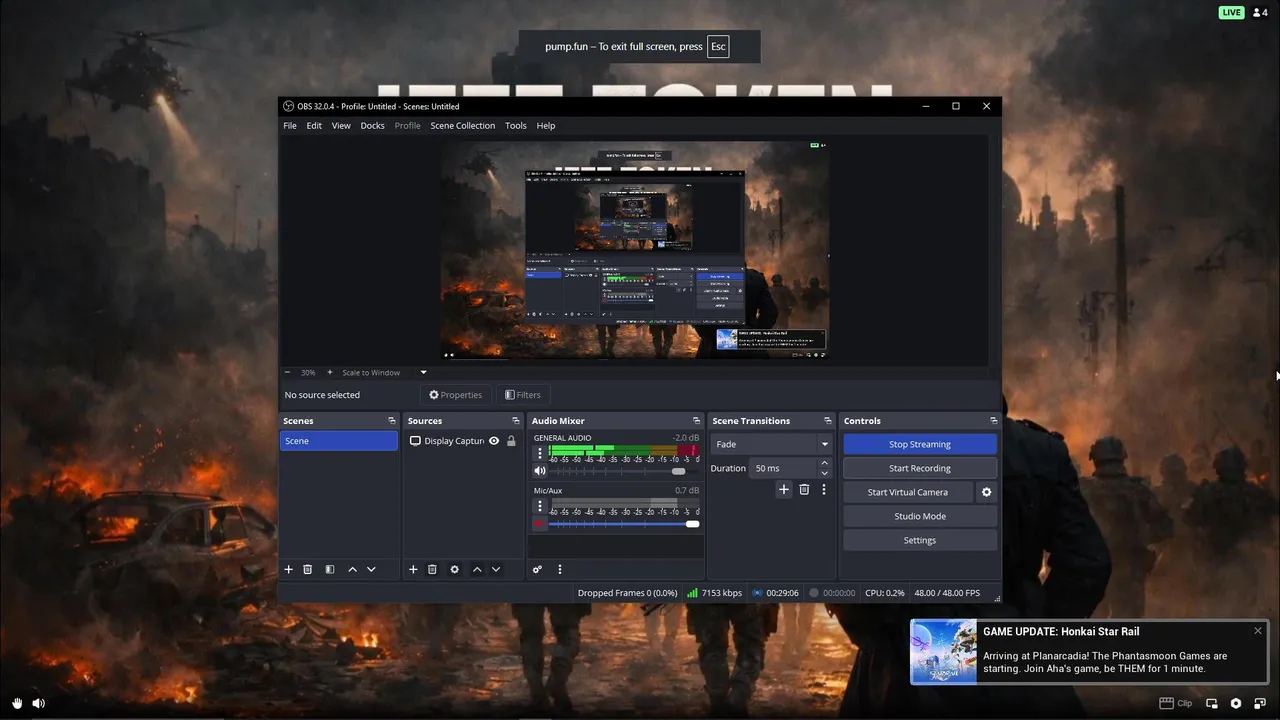
Task: Open stream player settings hexagon icon
Action: [x=1236, y=703]
